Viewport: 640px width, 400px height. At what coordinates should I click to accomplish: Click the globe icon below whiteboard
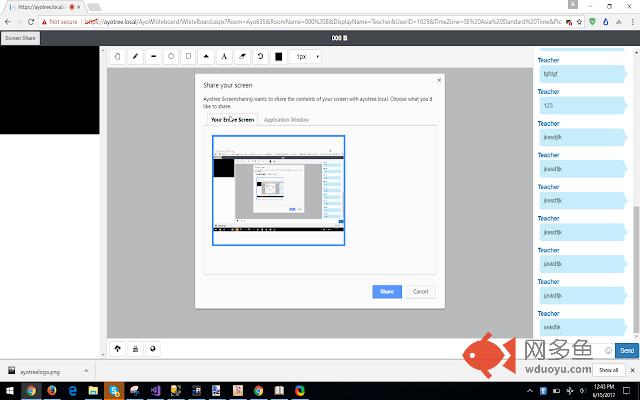[x=153, y=349]
